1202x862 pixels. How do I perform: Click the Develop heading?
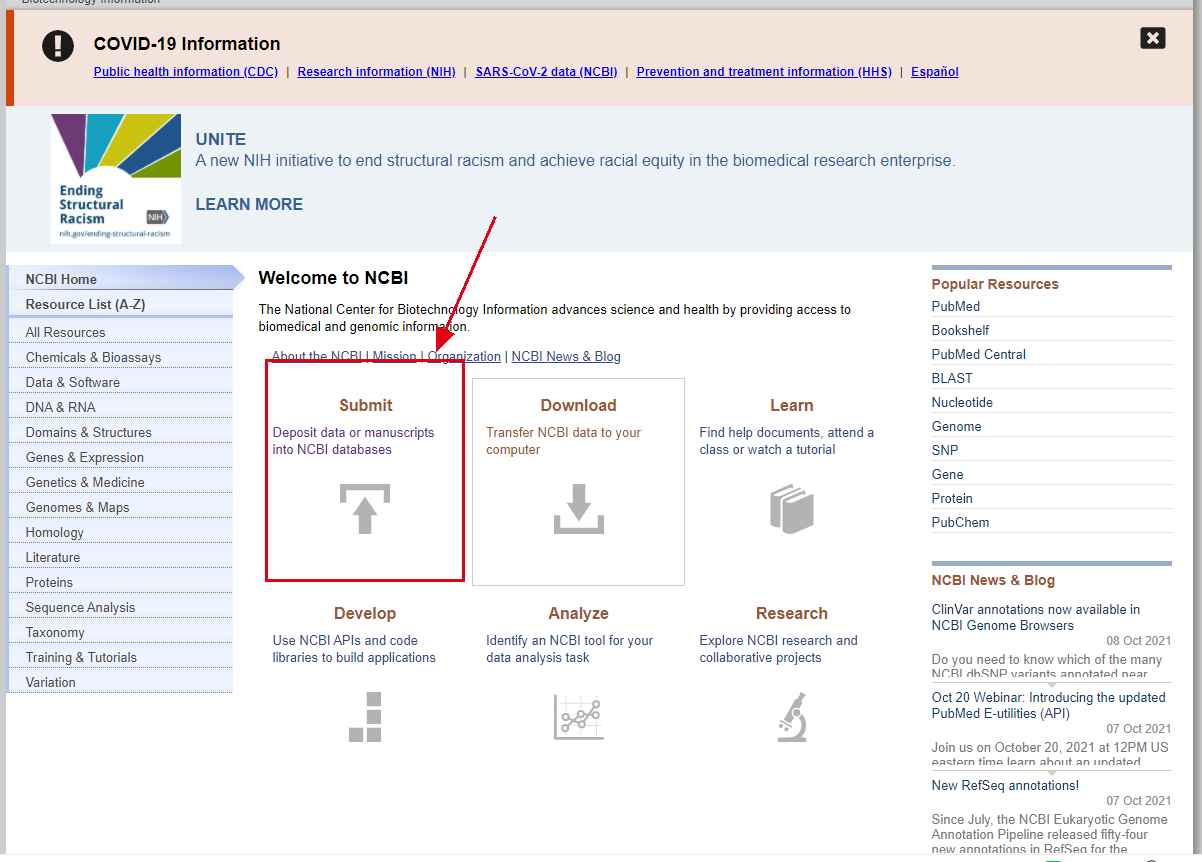(365, 613)
